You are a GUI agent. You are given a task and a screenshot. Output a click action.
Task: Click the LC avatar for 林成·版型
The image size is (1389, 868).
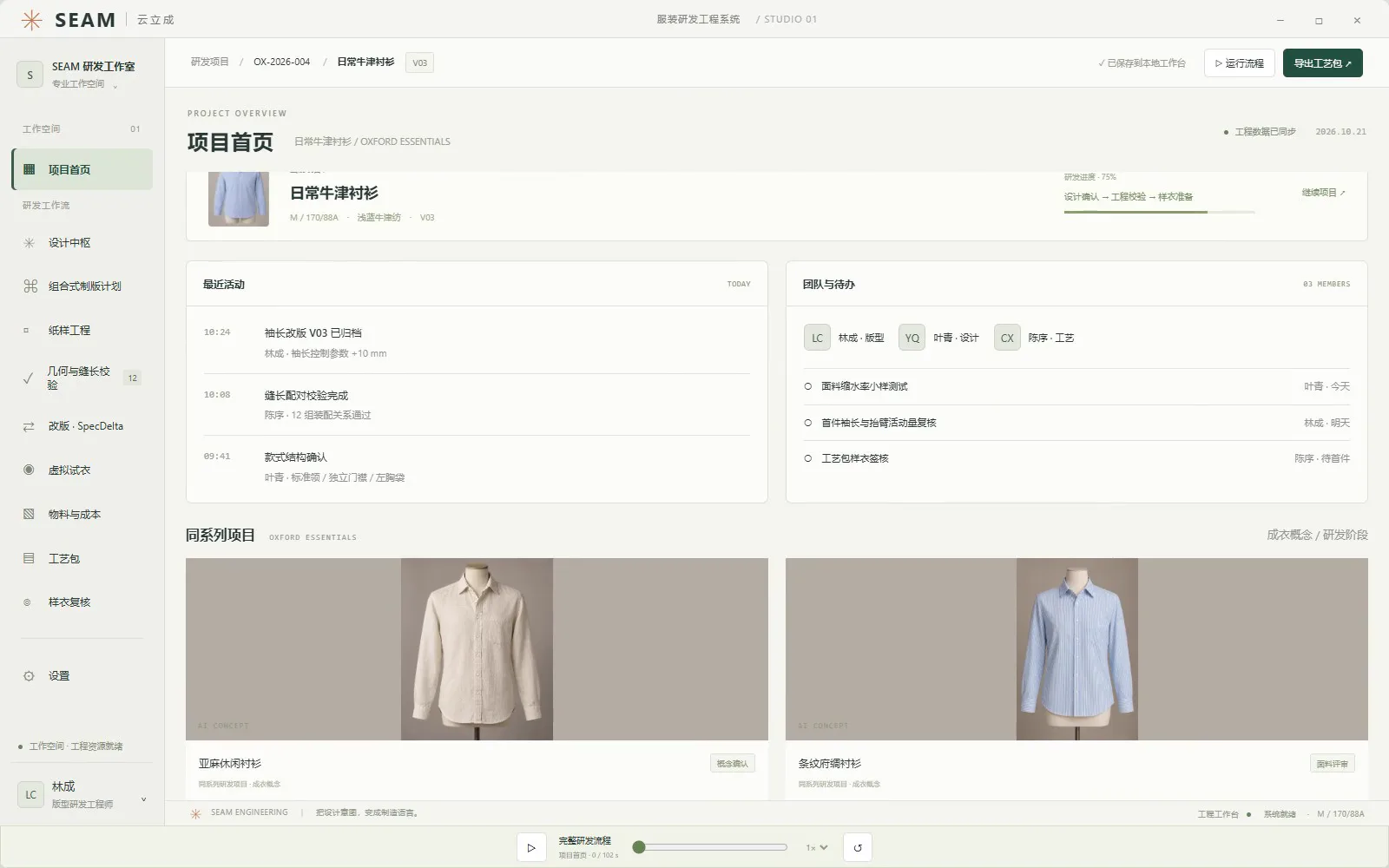(817, 338)
